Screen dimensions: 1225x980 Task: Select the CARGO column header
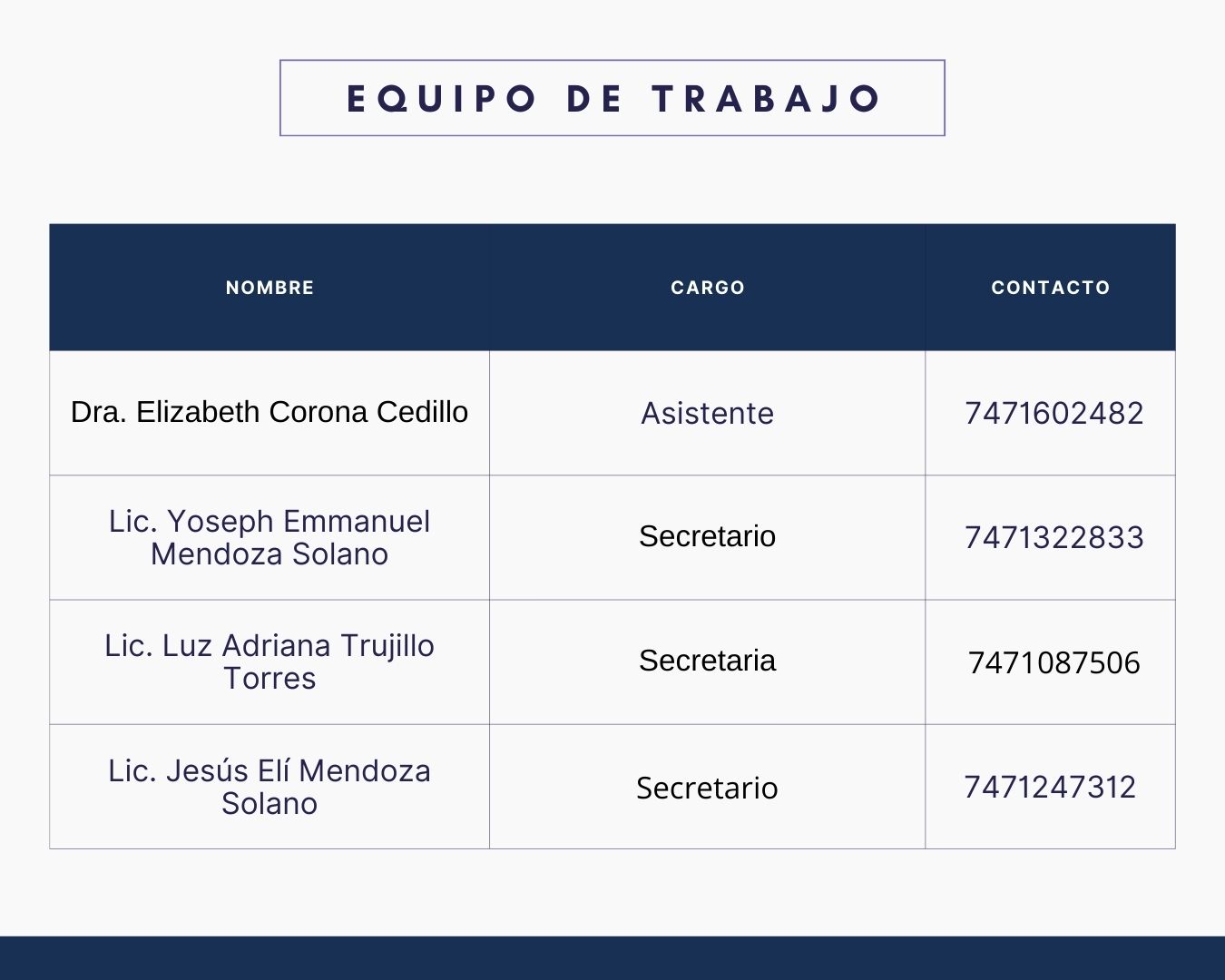point(708,288)
